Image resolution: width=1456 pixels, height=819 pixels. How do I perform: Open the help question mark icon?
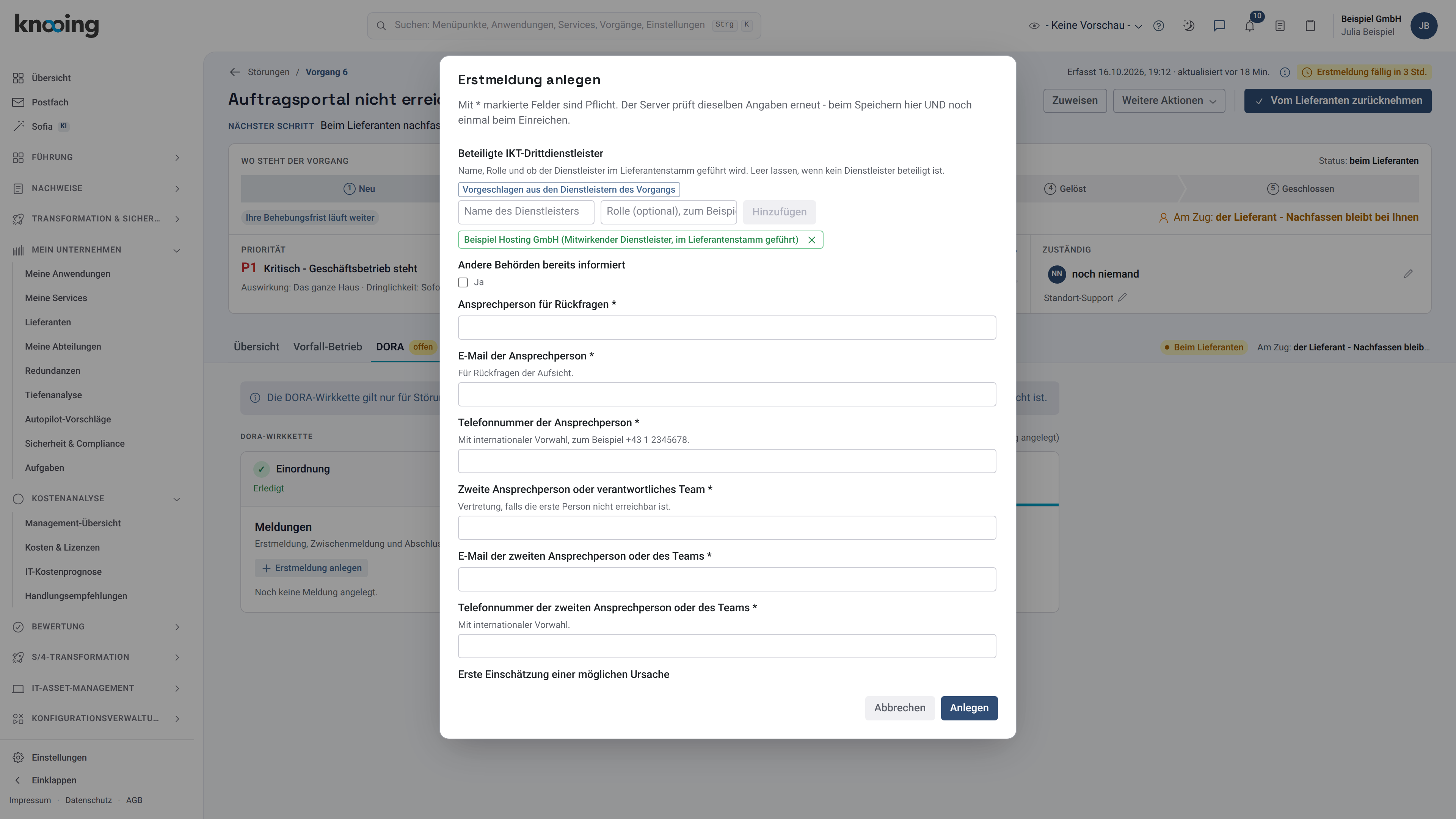[1158, 25]
